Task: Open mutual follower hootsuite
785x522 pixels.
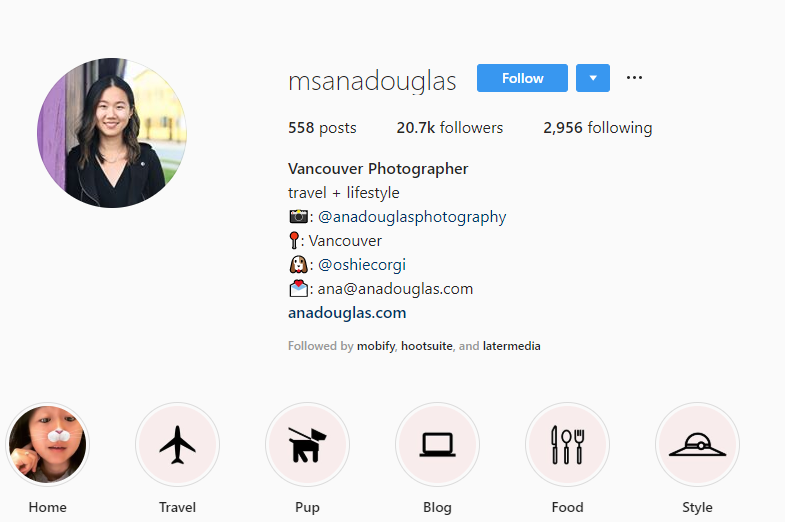Action: click(x=427, y=346)
